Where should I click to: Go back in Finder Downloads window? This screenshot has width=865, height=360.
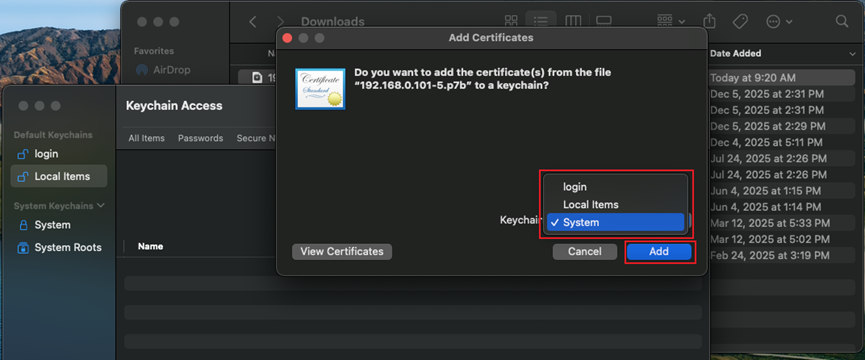(253, 22)
